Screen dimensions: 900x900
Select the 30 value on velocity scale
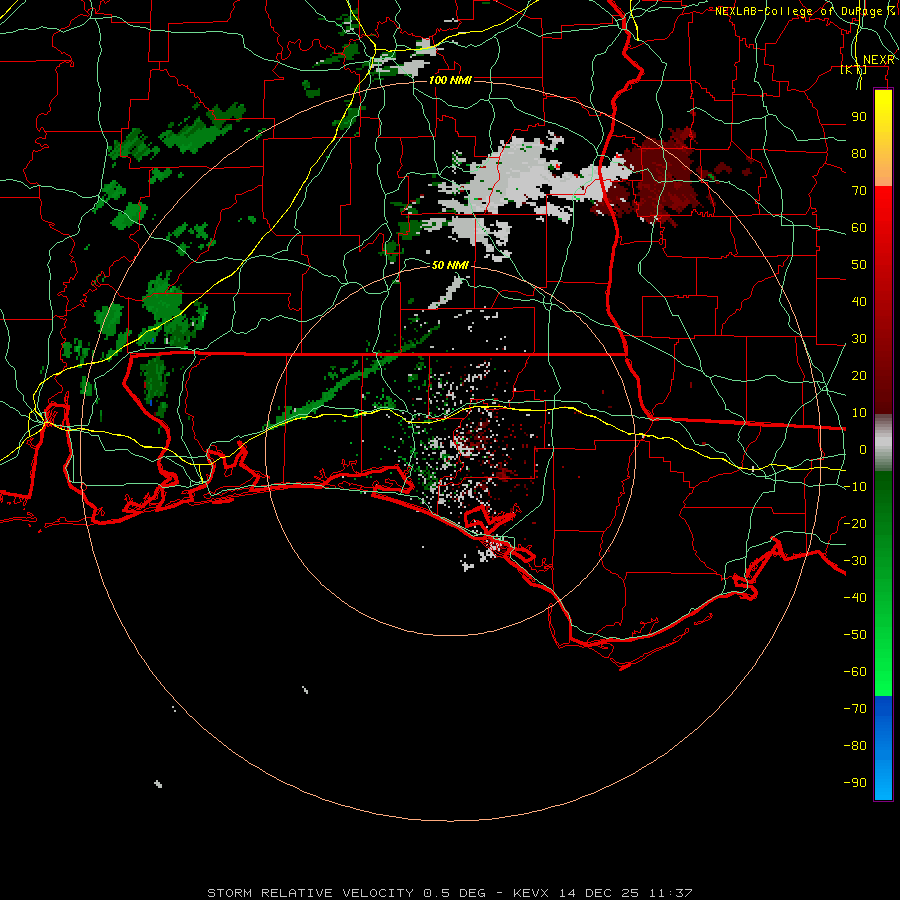tap(859, 339)
